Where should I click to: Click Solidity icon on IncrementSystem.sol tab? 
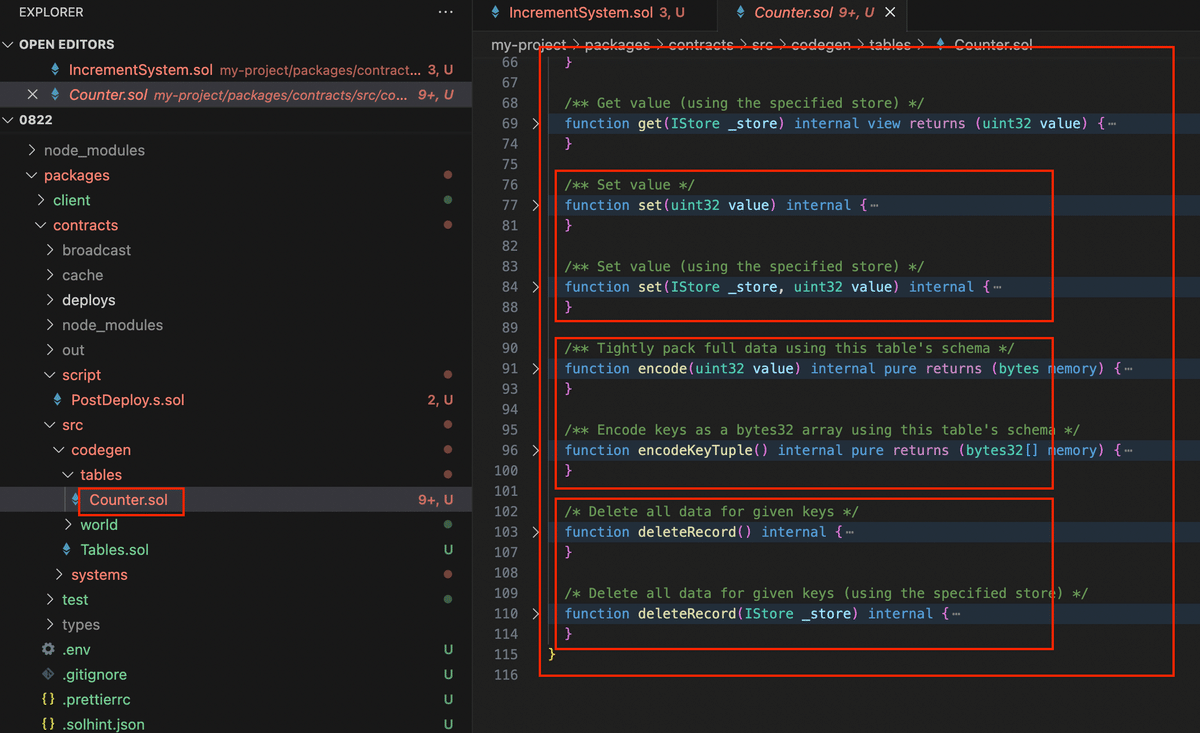[494, 13]
